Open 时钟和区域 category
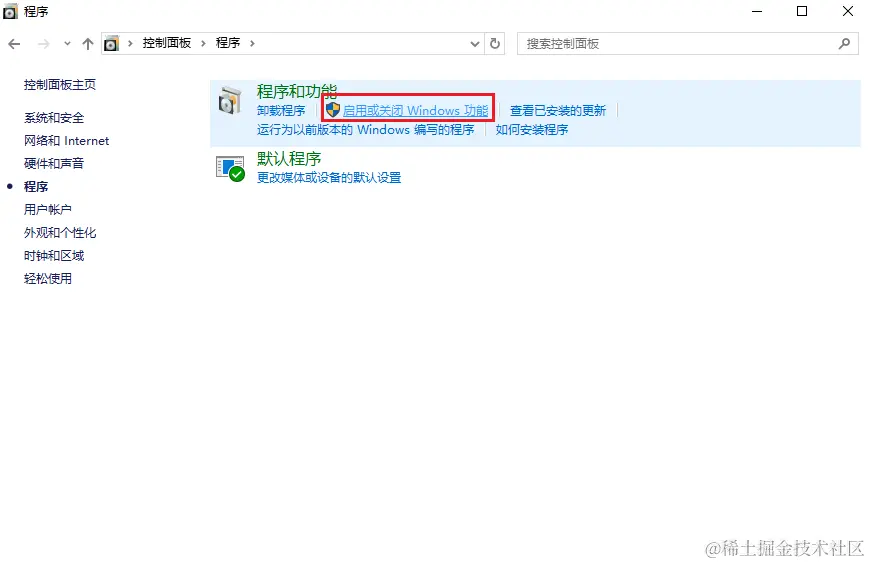 (x=54, y=256)
